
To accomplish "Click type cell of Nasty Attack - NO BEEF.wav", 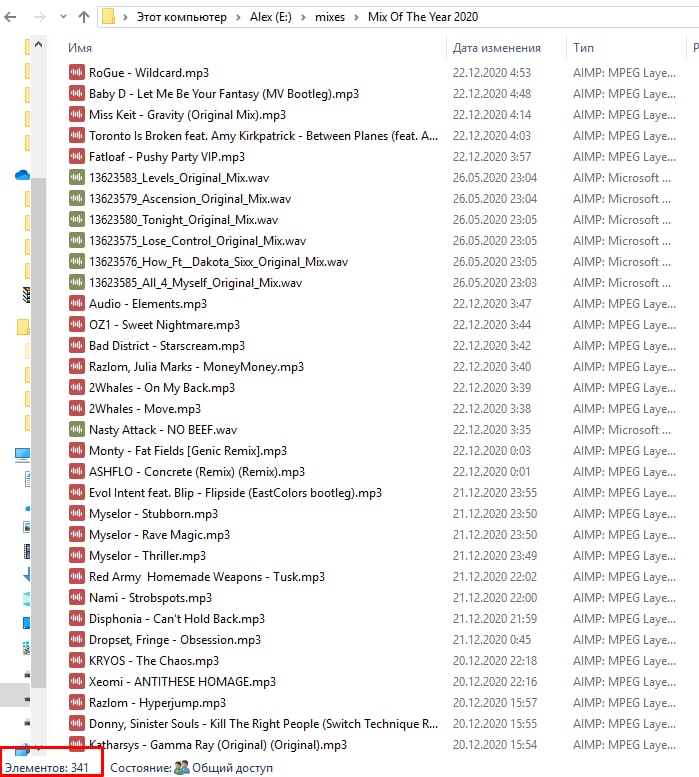I will 622,429.
